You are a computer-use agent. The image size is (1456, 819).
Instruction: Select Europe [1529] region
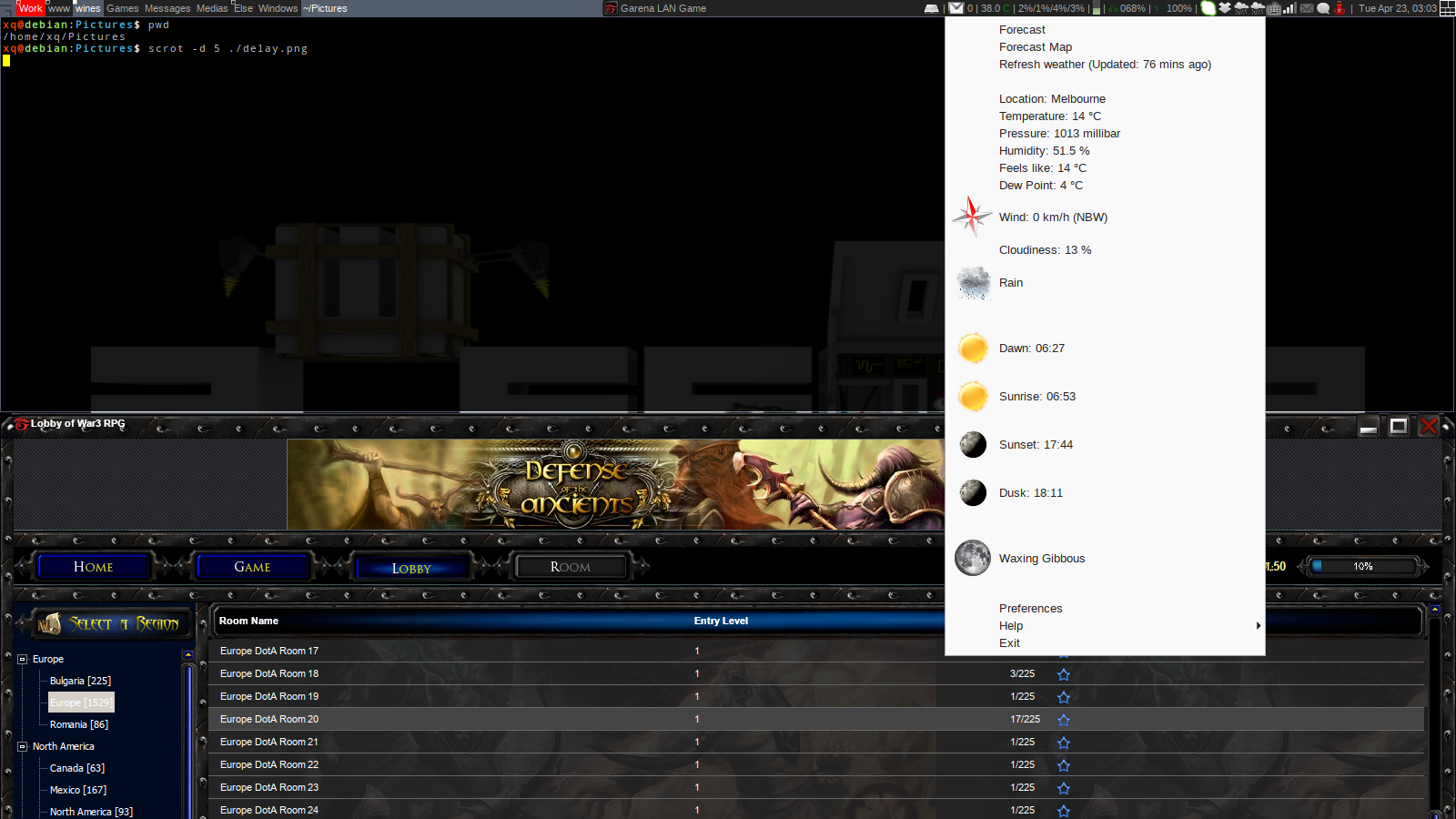point(81,703)
